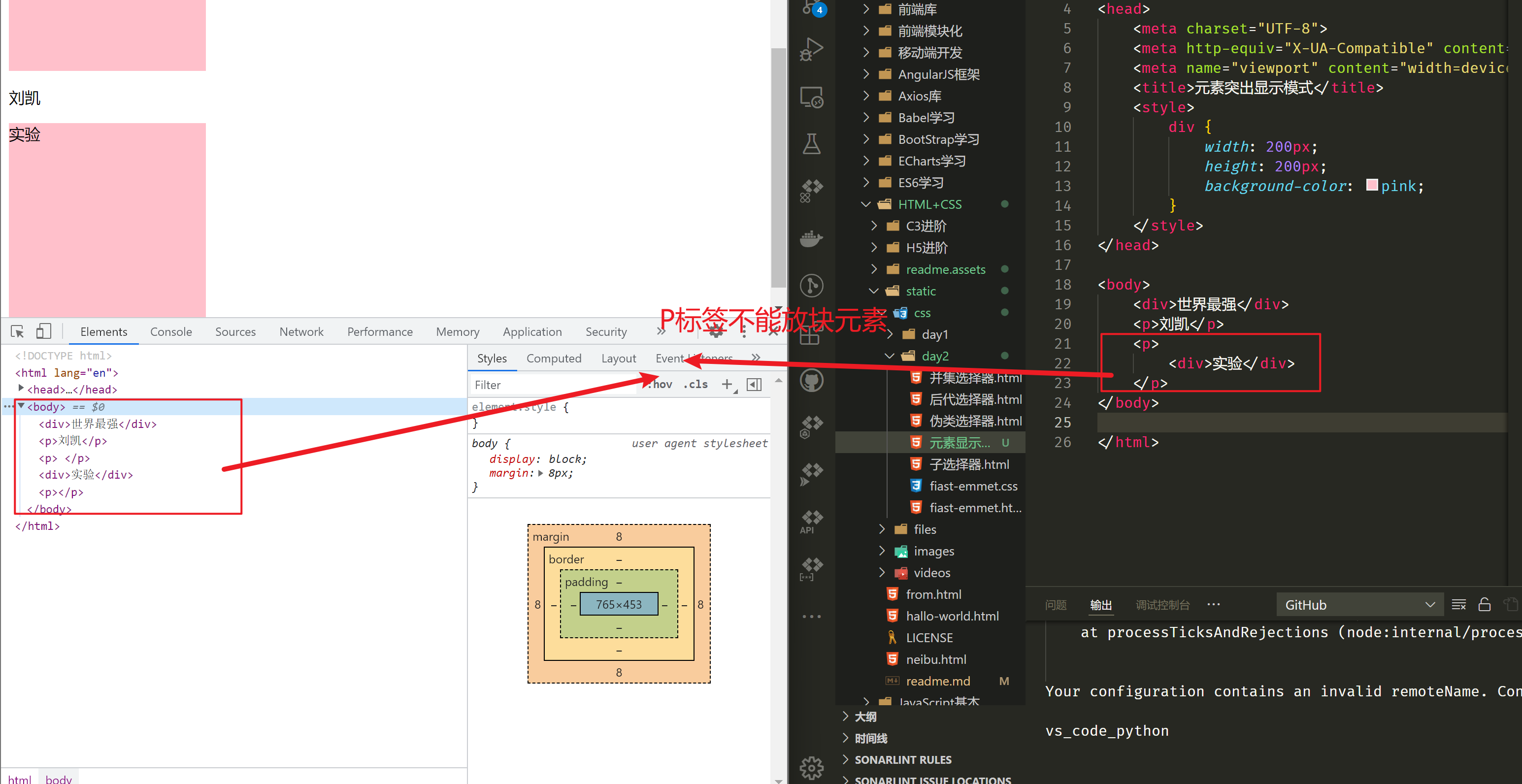Screen dimensions: 1522x784
Task: Switch to the Computed styles tab
Action: [x=553, y=358]
